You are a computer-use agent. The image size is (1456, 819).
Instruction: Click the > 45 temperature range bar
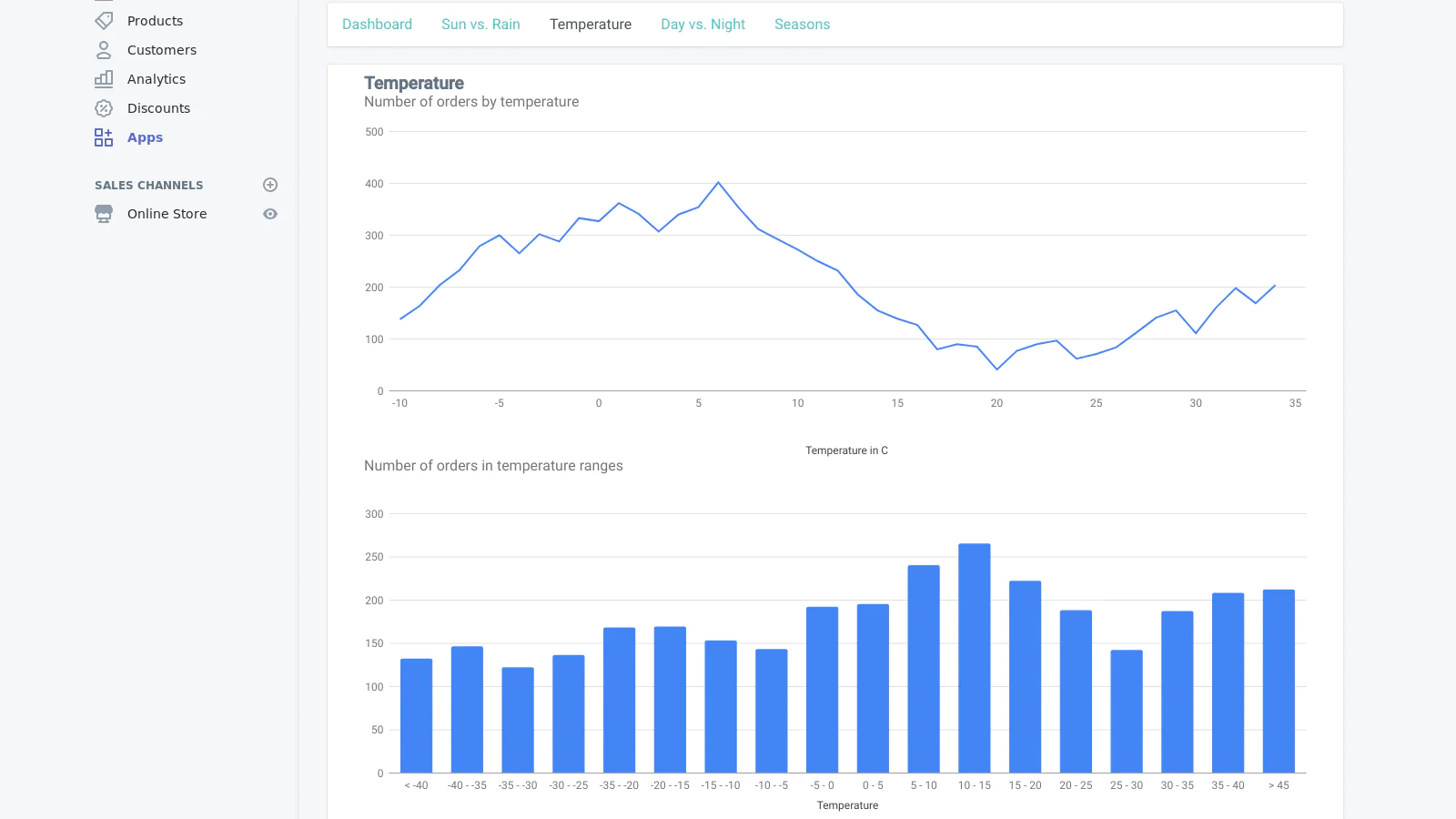tap(1279, 682)
